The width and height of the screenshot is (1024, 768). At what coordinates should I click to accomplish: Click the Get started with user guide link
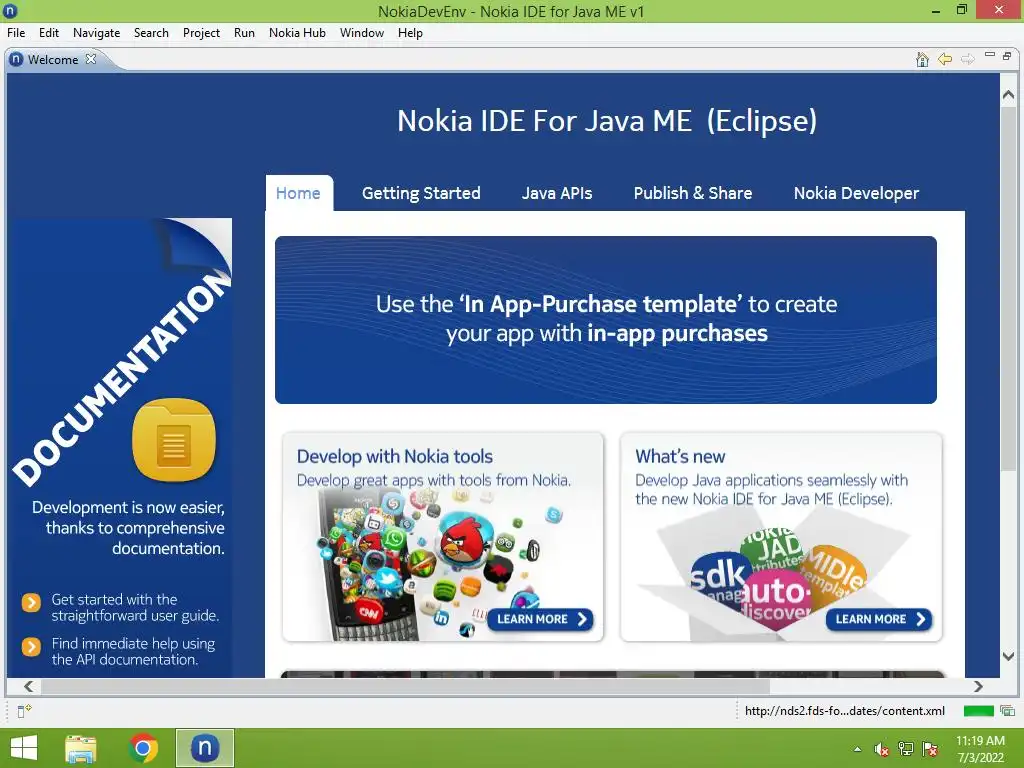(135, 607)
